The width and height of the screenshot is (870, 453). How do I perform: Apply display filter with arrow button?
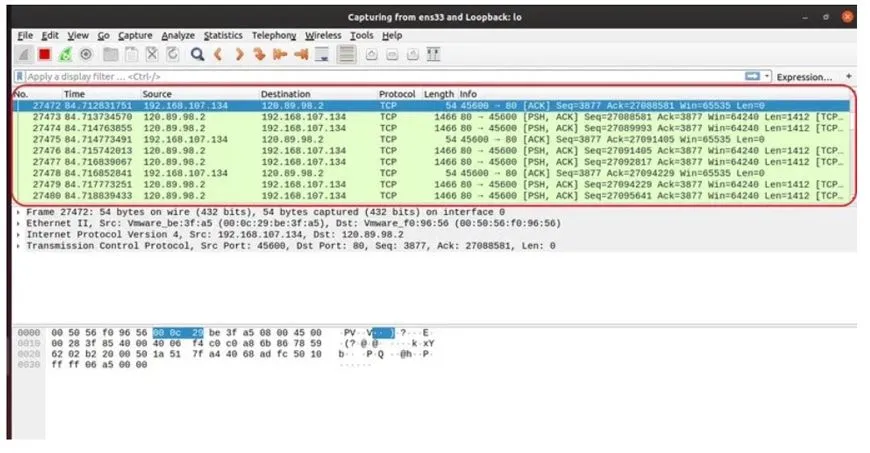coord(752,76)
